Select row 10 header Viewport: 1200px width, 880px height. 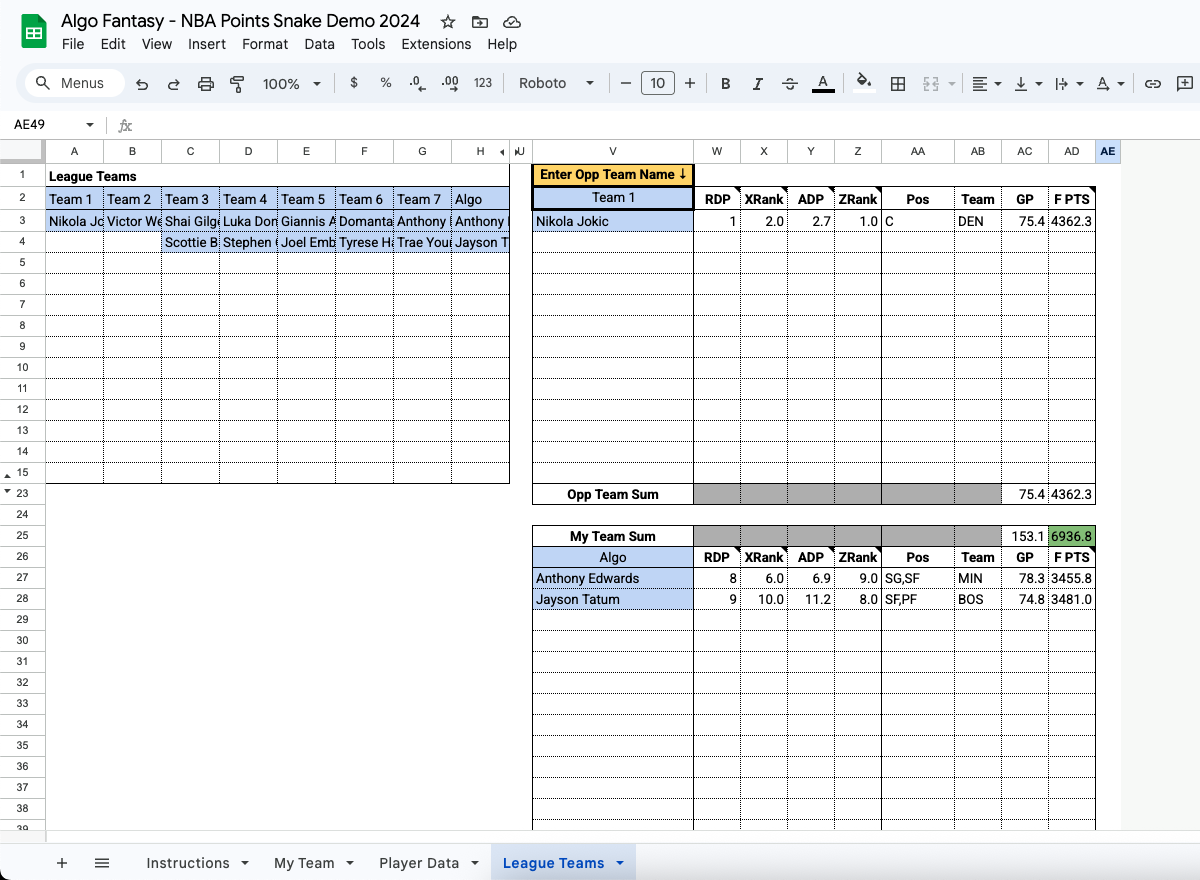(x=22, y=367)
